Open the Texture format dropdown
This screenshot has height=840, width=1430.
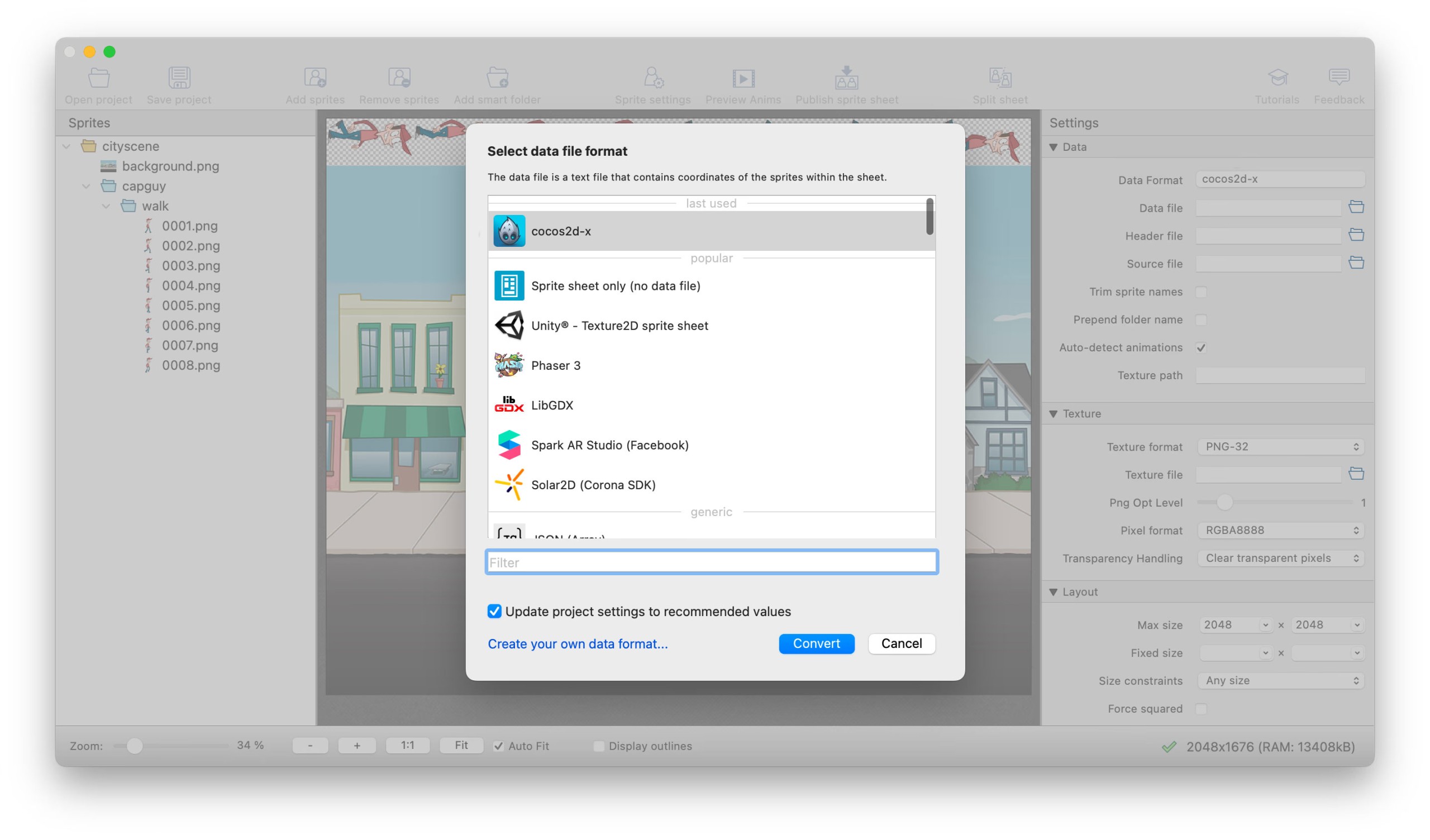[x=1280, y=447]
